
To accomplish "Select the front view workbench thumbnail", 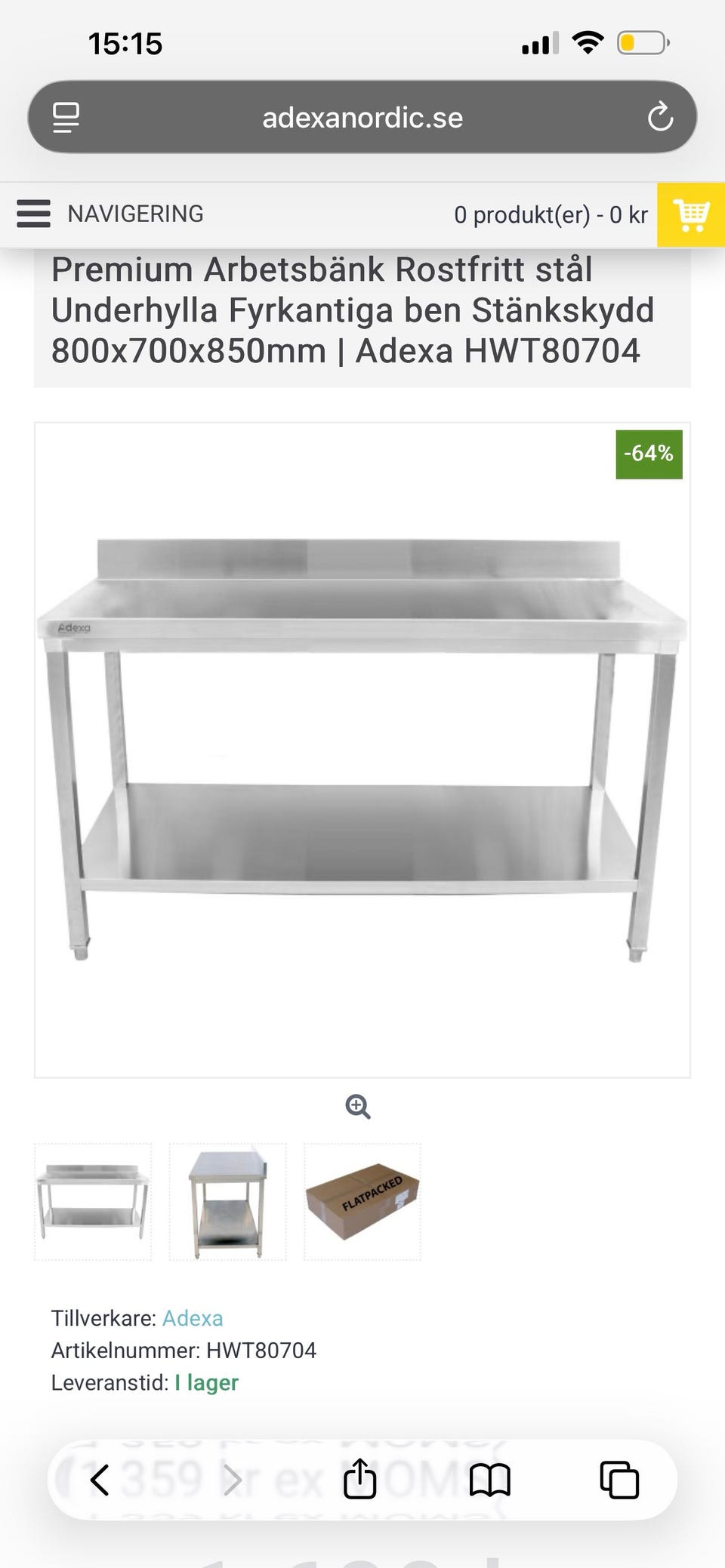I will click(93, 1202).
